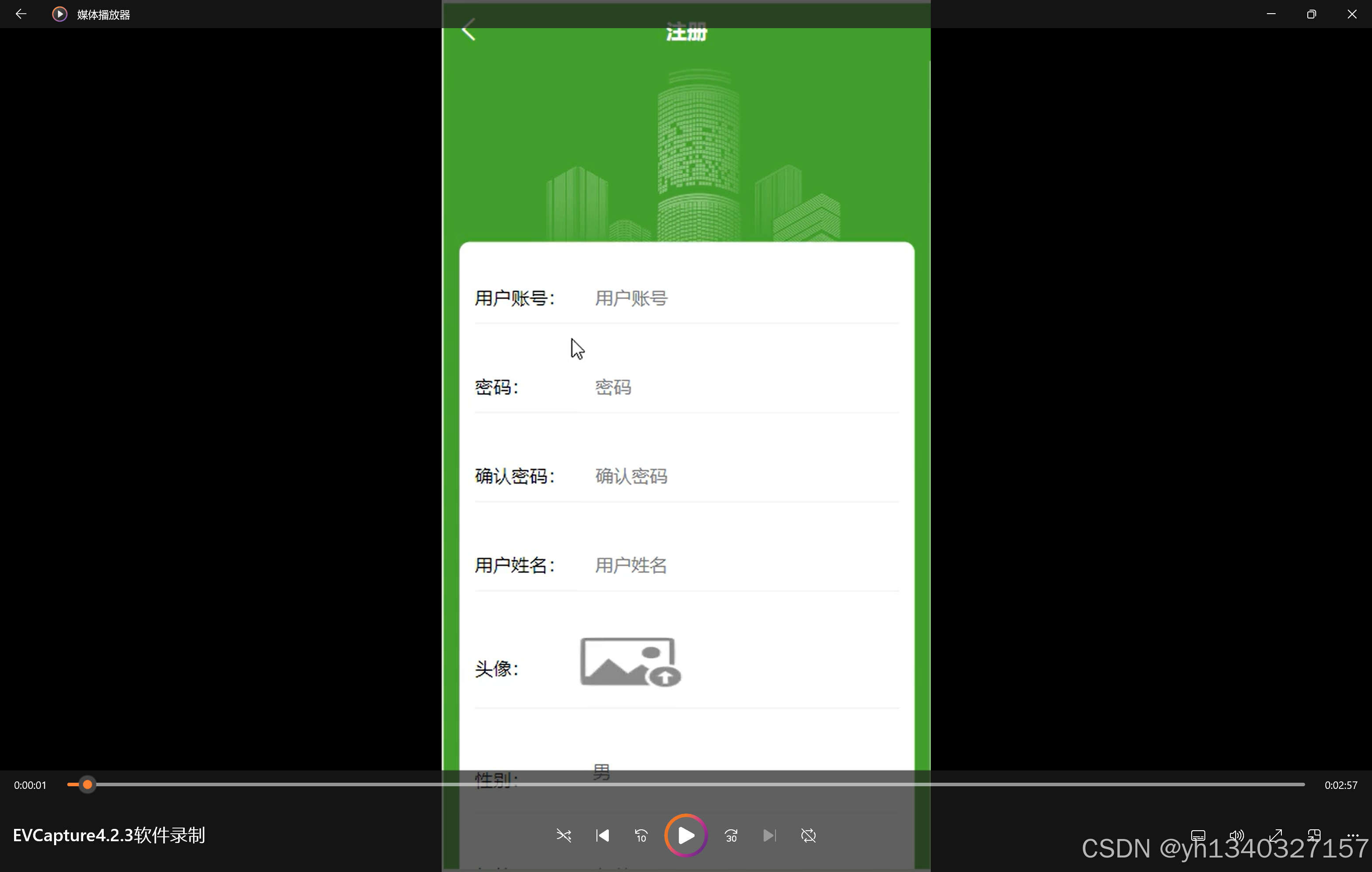This screenshot has height=872, width=1372.
Task: Open the subtitles and captions menu
Action: 1198,836
